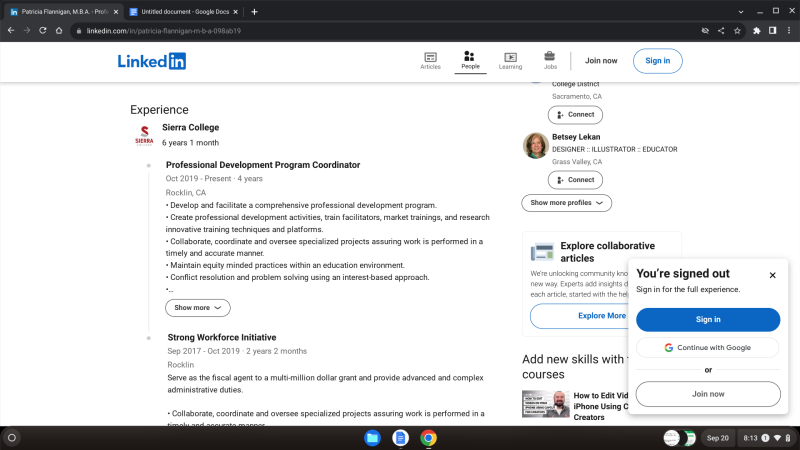Connect with the Sacramento, CA profile

(575, 115)
